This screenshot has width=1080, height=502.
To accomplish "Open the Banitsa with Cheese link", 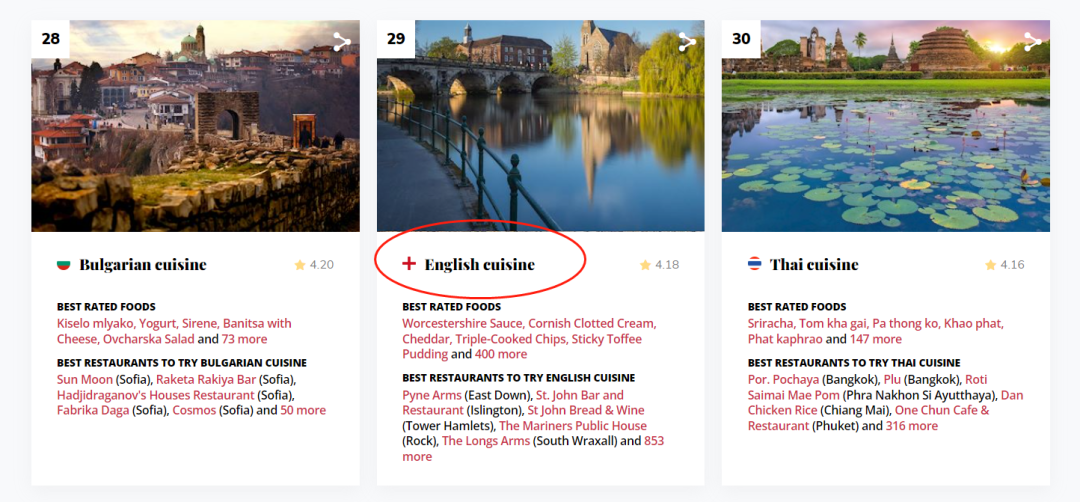I will click(x=174, y=331).
